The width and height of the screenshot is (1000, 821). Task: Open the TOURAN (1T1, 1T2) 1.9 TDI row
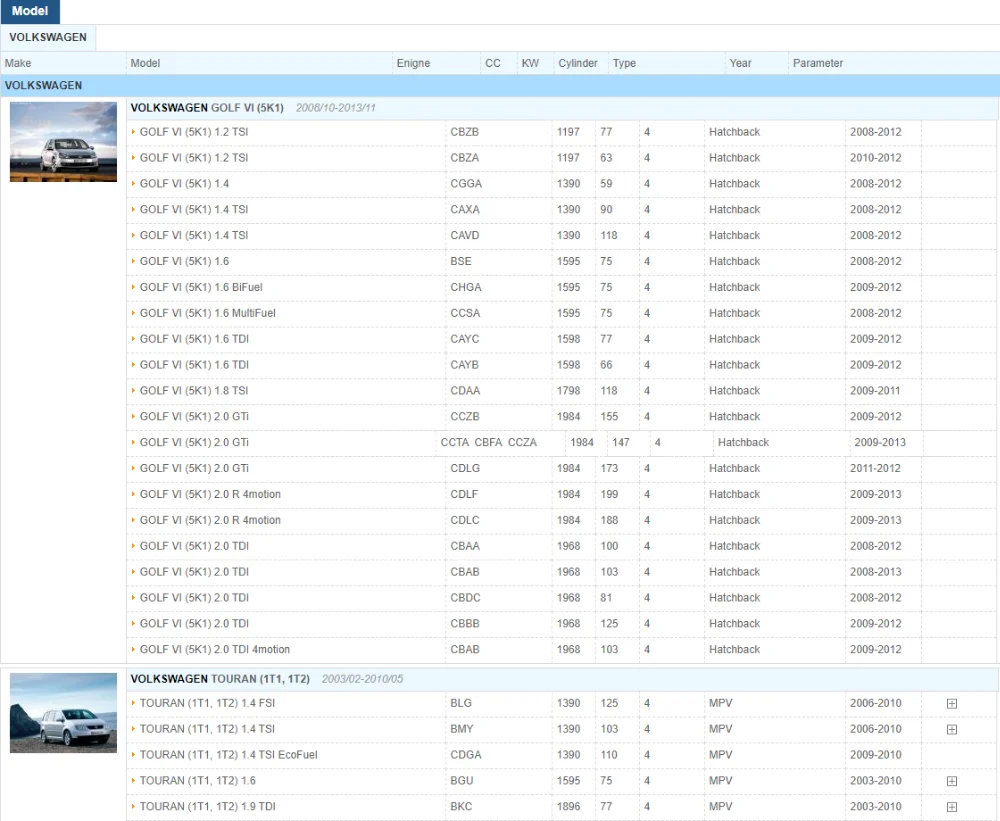(562, 806)
